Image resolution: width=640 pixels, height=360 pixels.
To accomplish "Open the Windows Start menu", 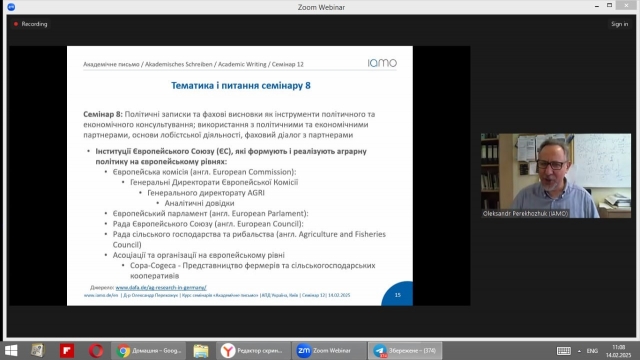I will [11, 351].
